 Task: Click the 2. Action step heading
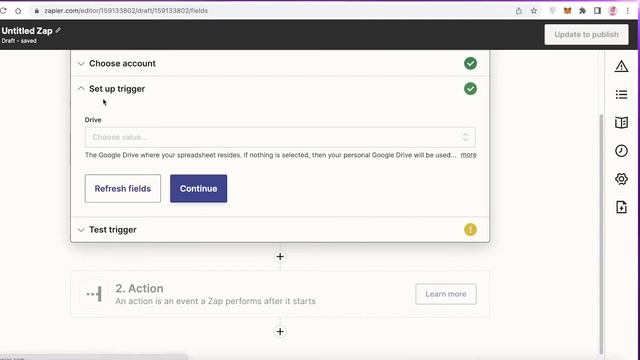point(139,288)
